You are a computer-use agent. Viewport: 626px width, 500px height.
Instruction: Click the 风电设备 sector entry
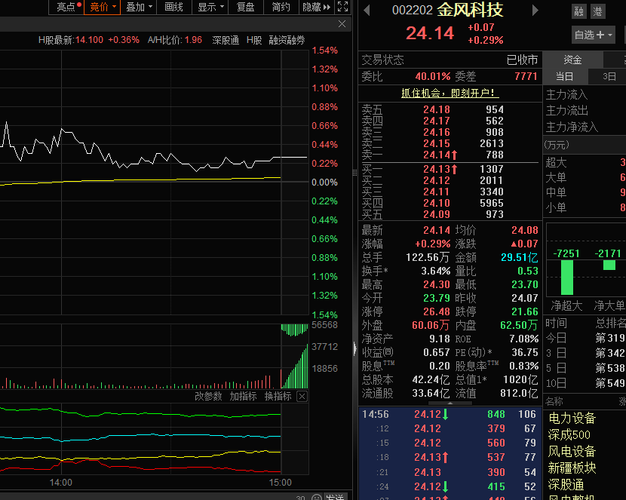[x=572, y=451]
